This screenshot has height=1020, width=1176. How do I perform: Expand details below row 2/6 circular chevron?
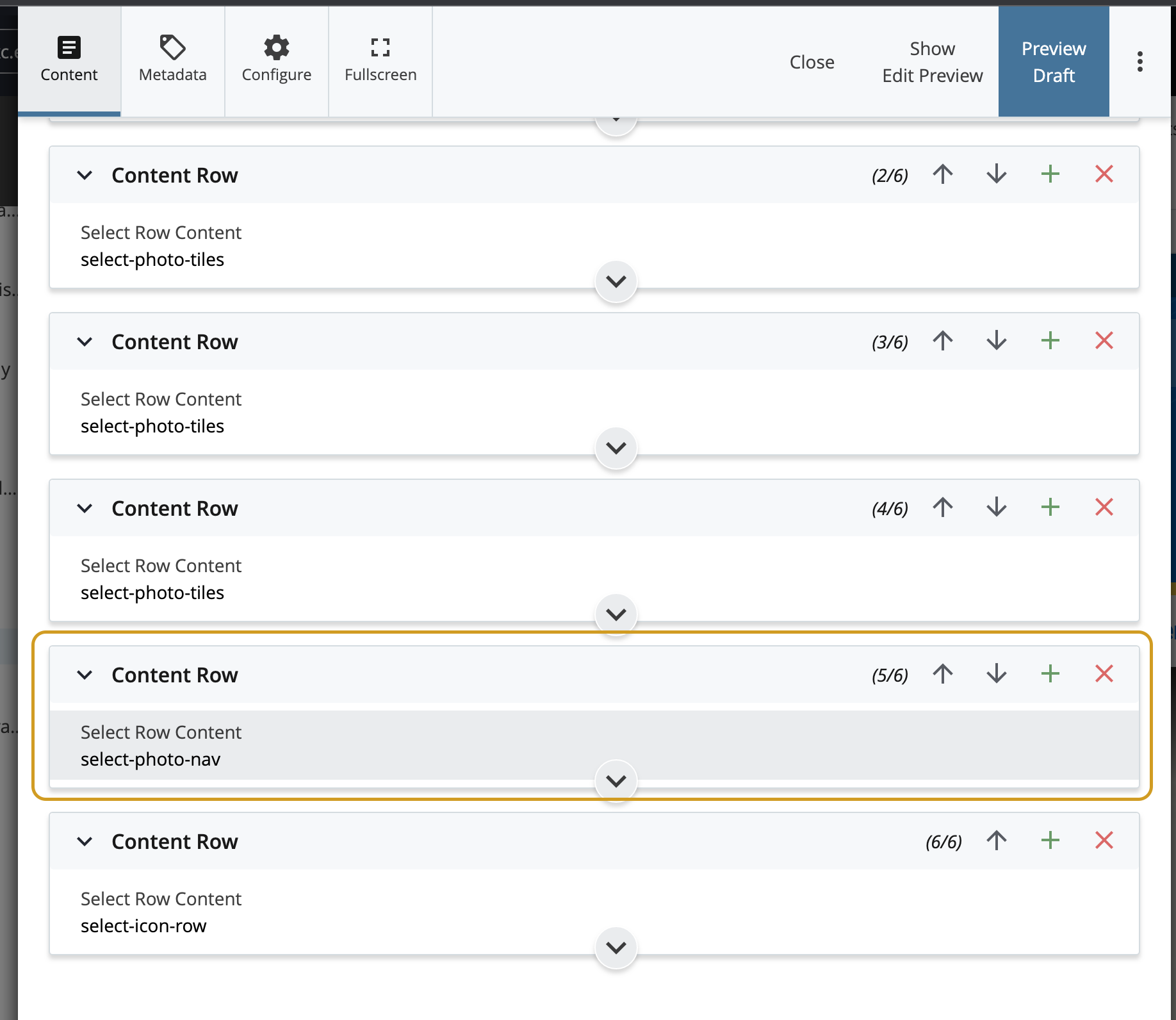(616, 281)
